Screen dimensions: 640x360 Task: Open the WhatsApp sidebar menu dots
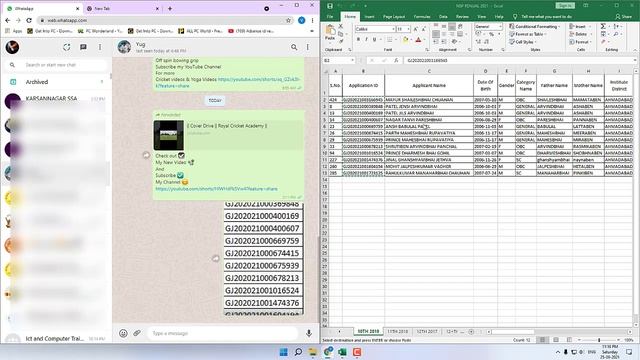pyautogui.click(x=100, y=47)
